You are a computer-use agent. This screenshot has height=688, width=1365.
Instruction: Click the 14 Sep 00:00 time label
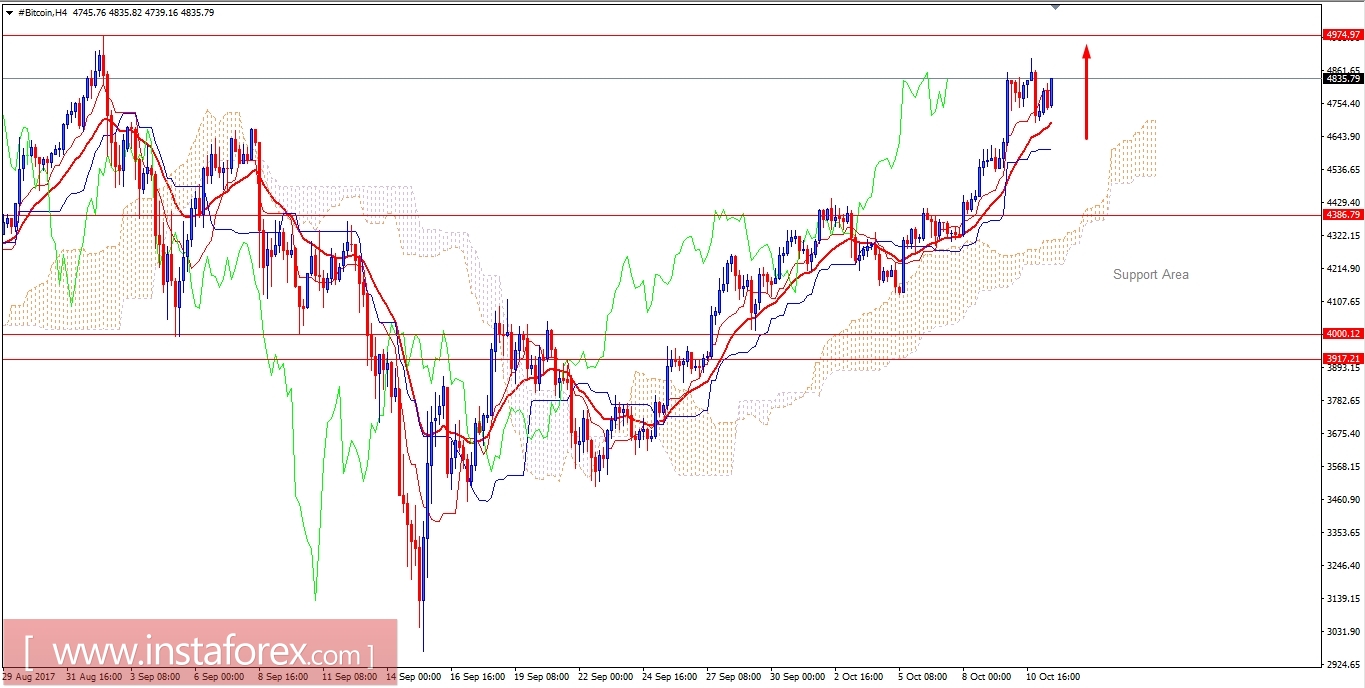point(414,677)
